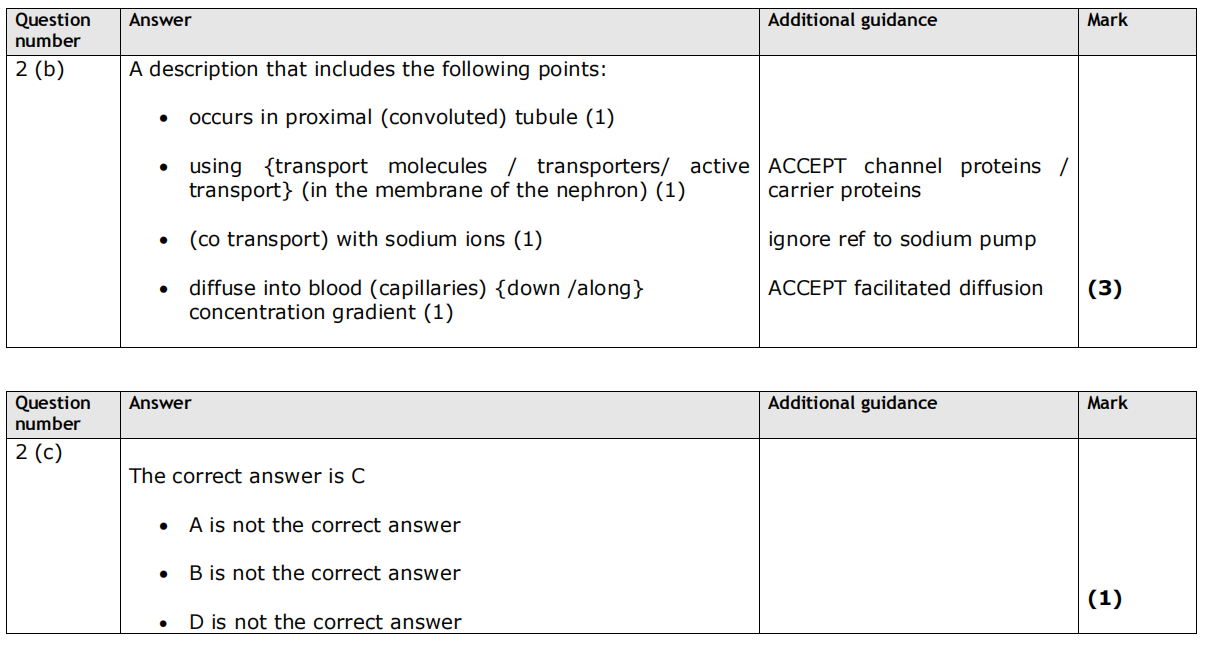Click the bold "(3)" mark value
Screen dimensions: 1207x649
1104,289
